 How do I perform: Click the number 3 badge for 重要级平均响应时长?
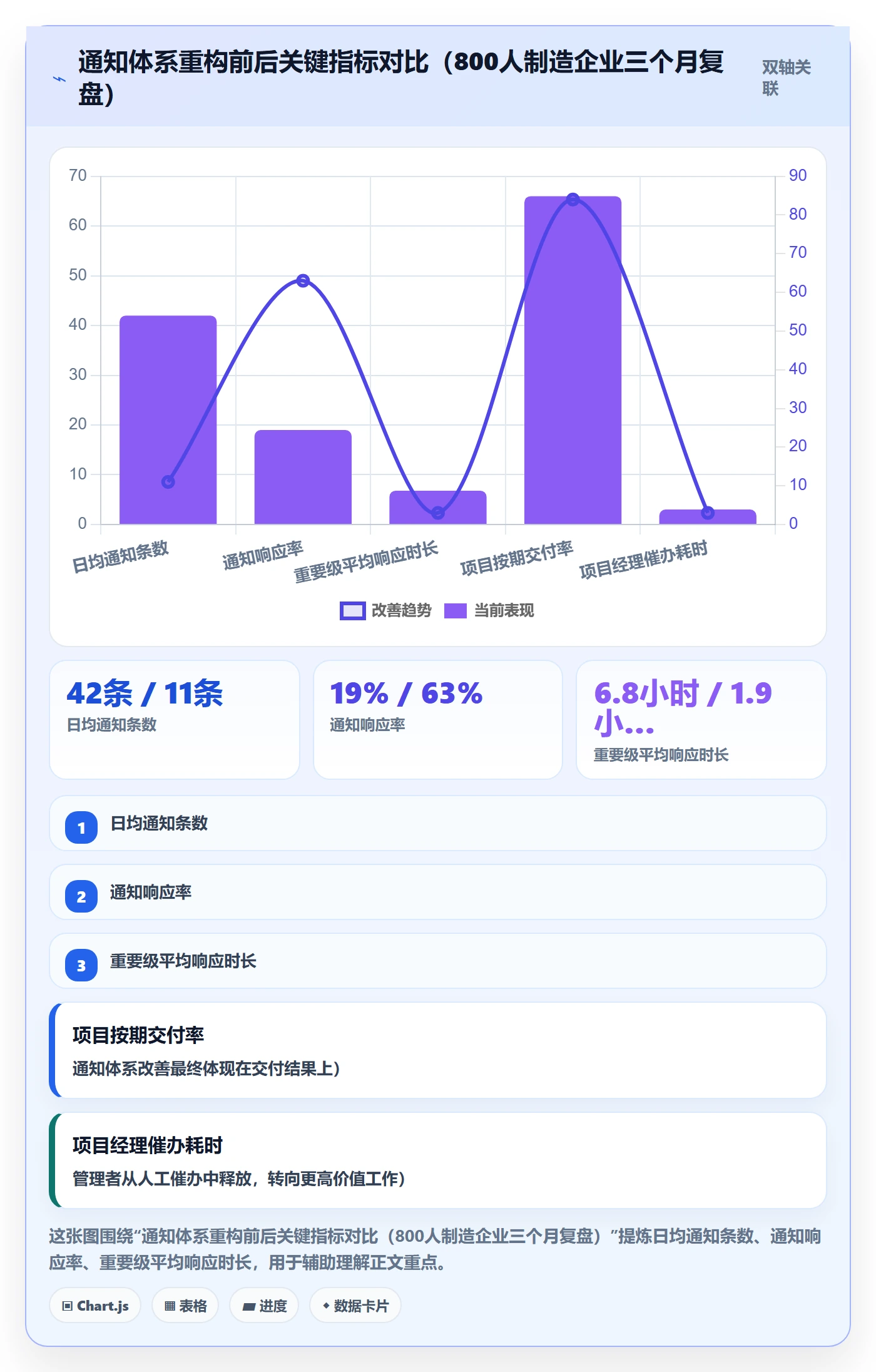(x=81, y=965)
